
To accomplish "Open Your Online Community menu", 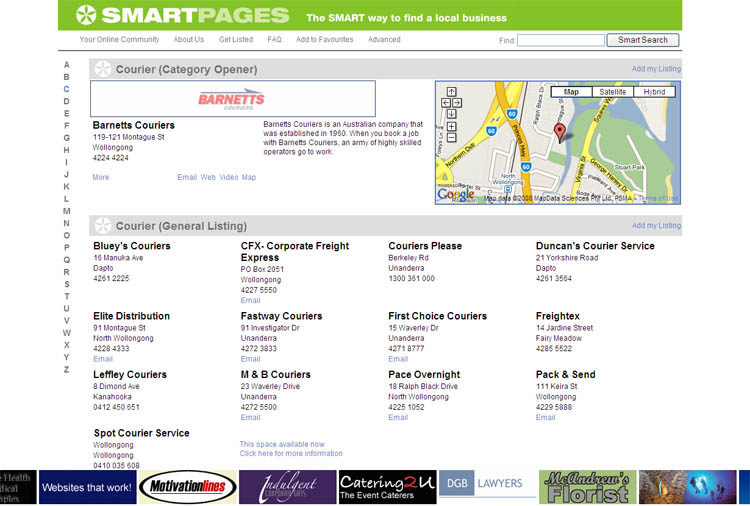I will click(119, 39).
